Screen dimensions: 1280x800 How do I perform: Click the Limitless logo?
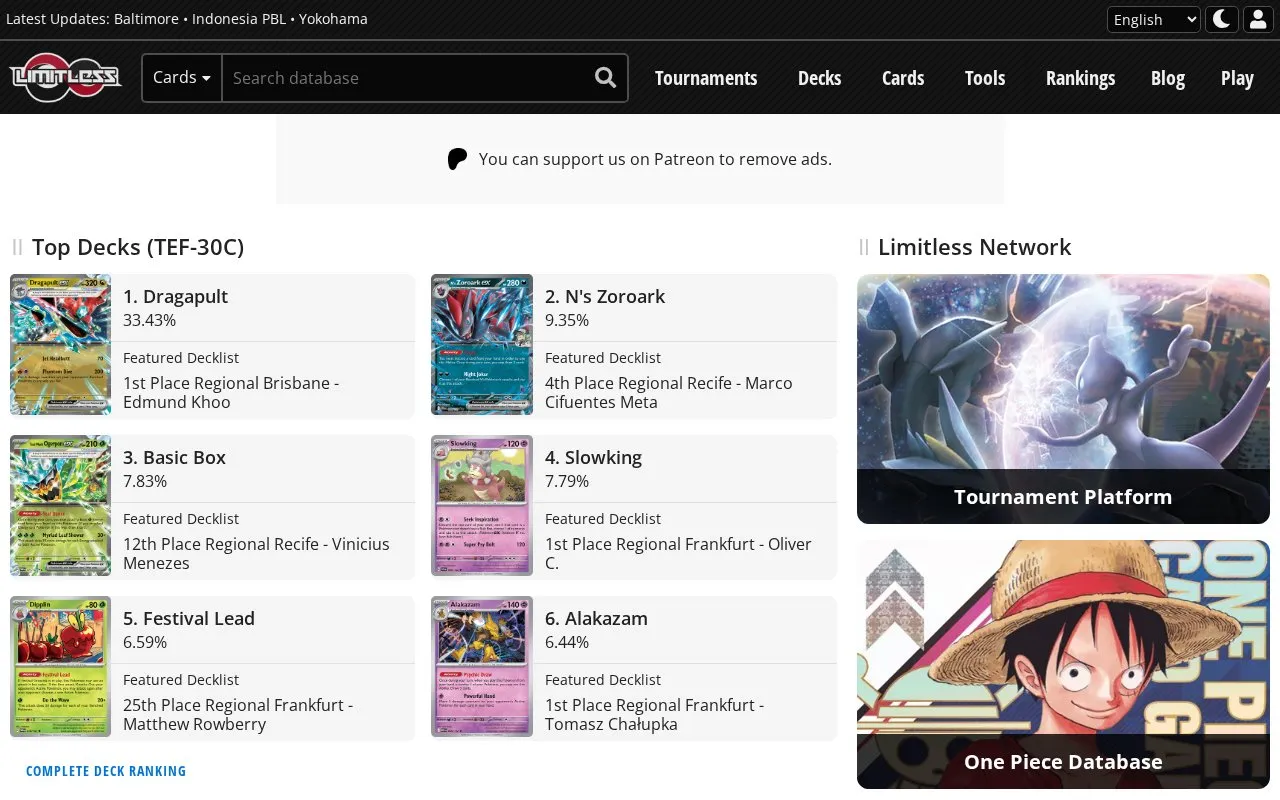[x=66, y=77]
